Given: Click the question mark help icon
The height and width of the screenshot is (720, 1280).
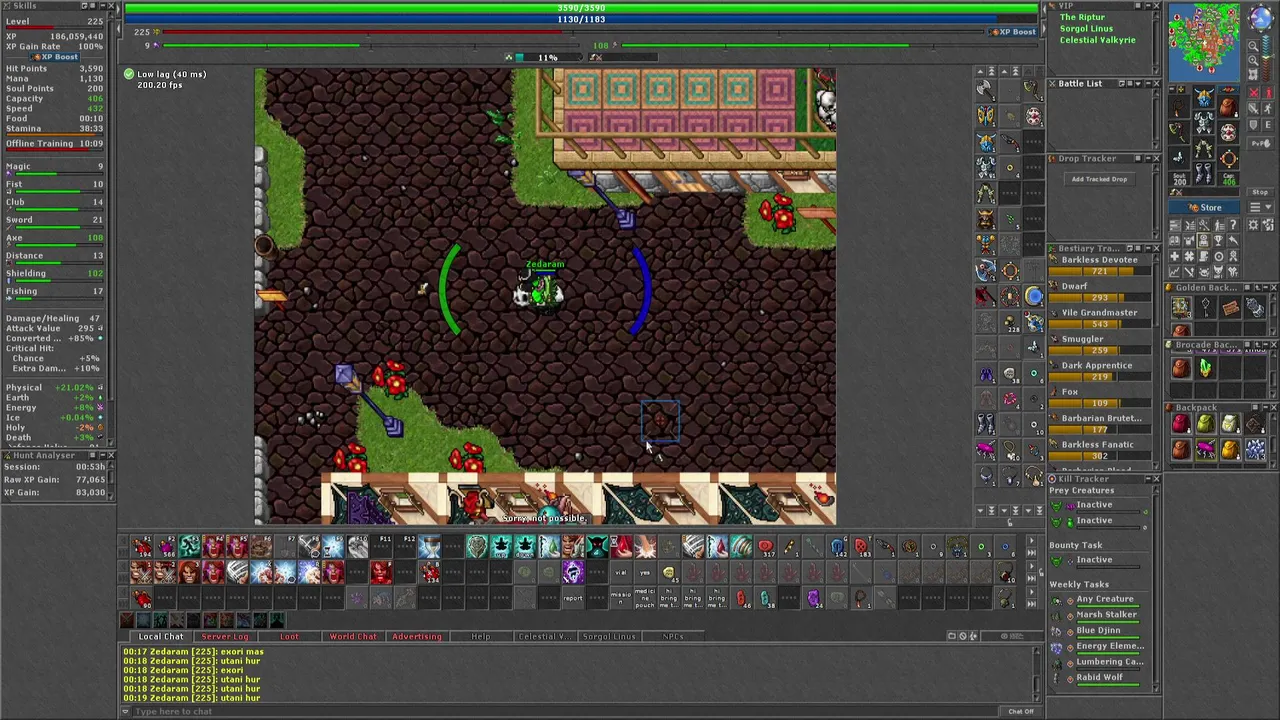Looking at the screenshot, I should click(1233, 225).
